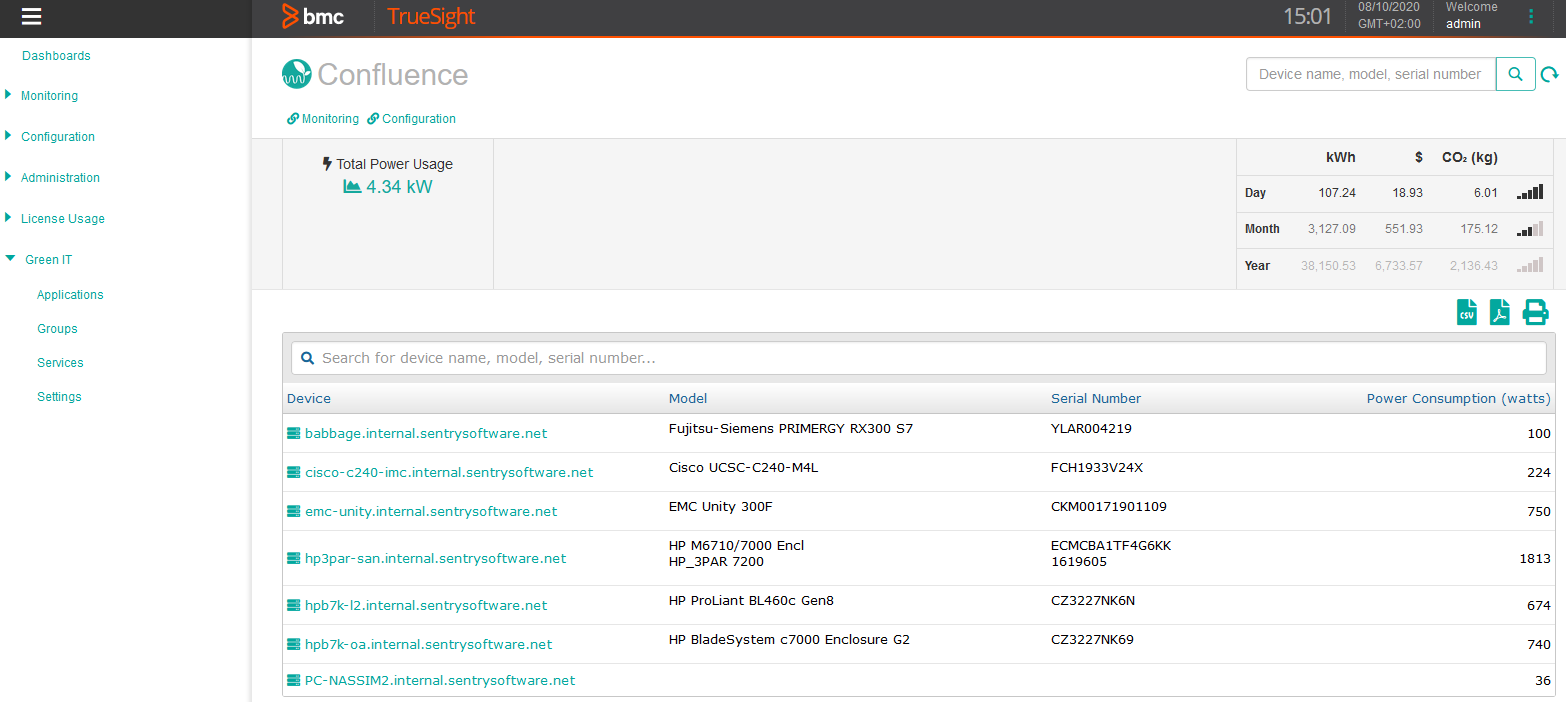The height and width of the screenshot is (702, 1566).
Task: Select Applications under Green IT
Action: pyautogui.click(x=70, y=294)
